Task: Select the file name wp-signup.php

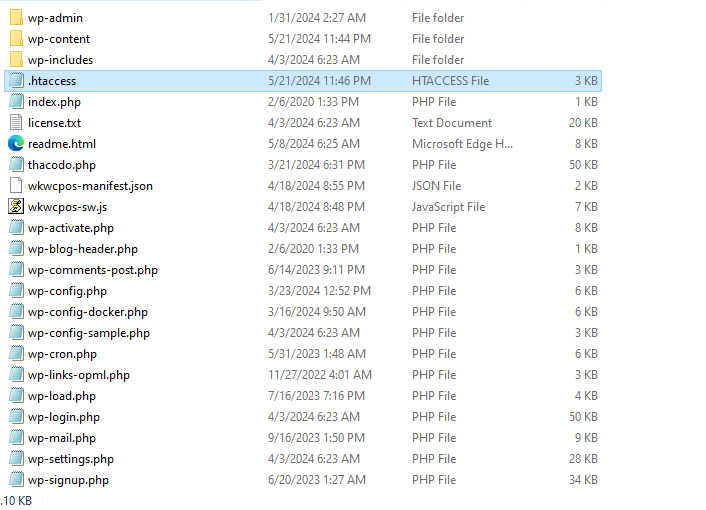Action: point(68,480)
